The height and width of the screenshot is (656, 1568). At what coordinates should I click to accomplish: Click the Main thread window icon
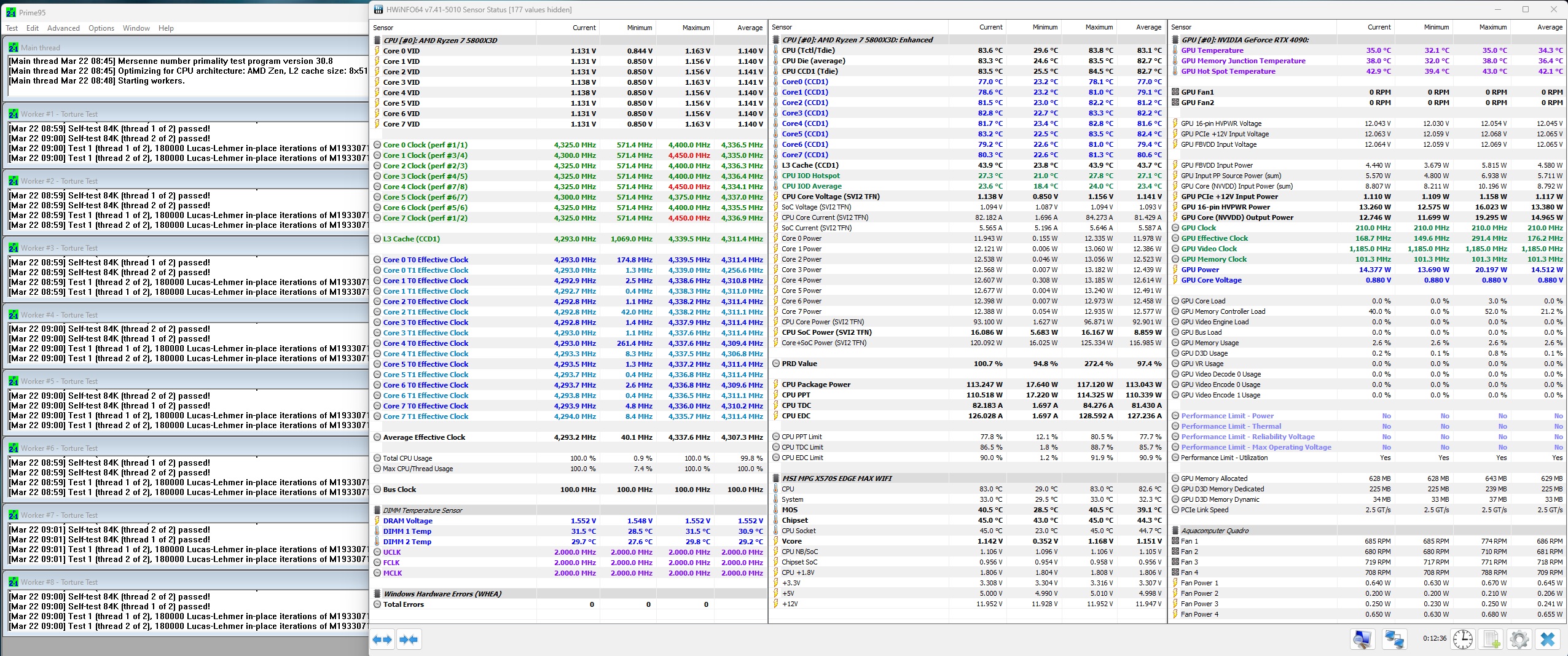[14, 47]
